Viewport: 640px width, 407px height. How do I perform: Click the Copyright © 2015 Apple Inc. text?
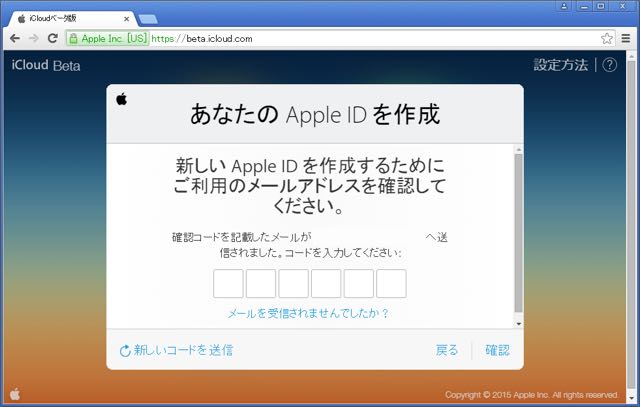pos(531,395)
